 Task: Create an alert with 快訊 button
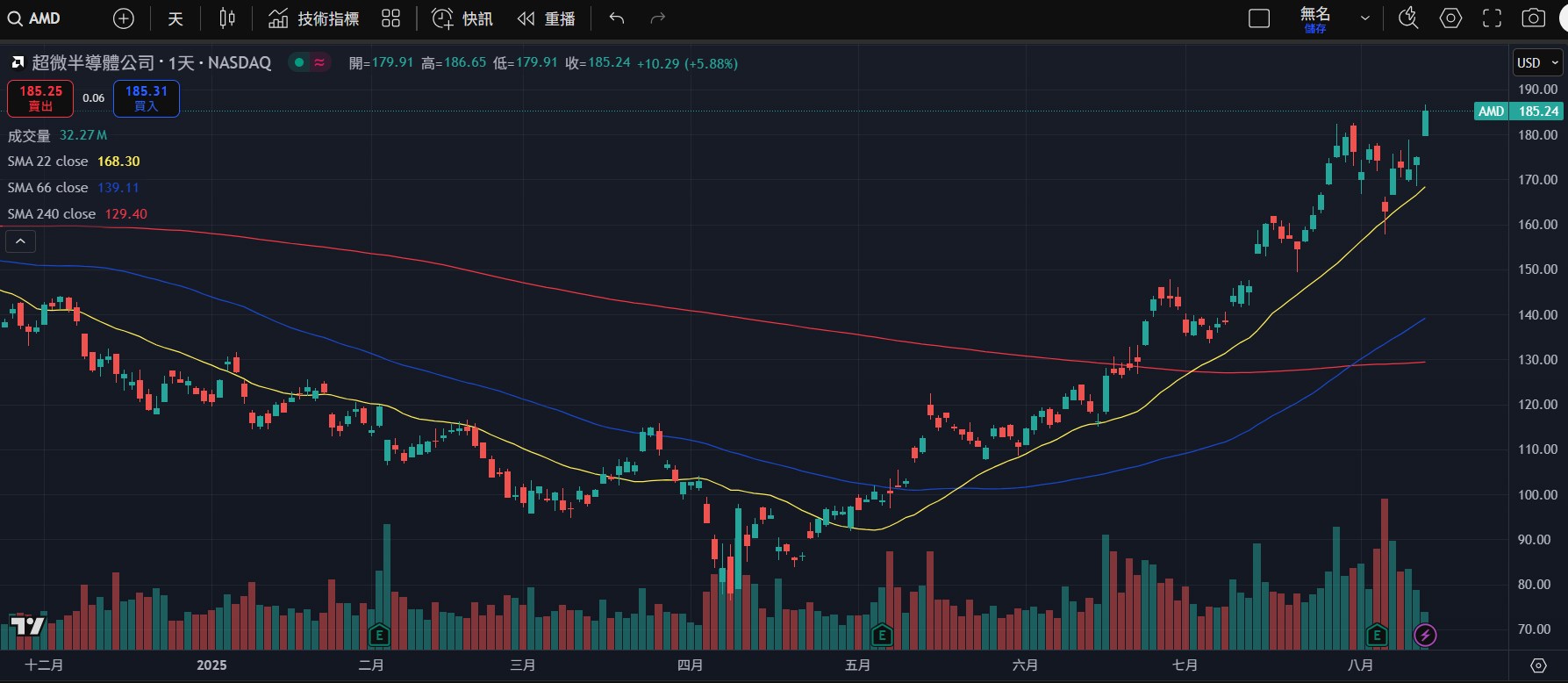(x=462, y=18)
